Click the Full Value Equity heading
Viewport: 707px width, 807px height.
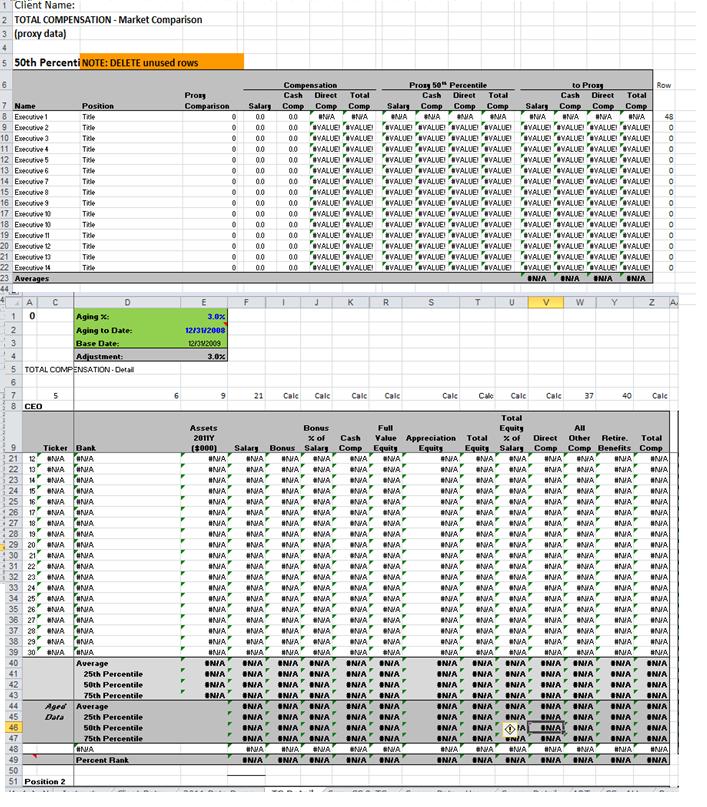click(x=385, y=438)
